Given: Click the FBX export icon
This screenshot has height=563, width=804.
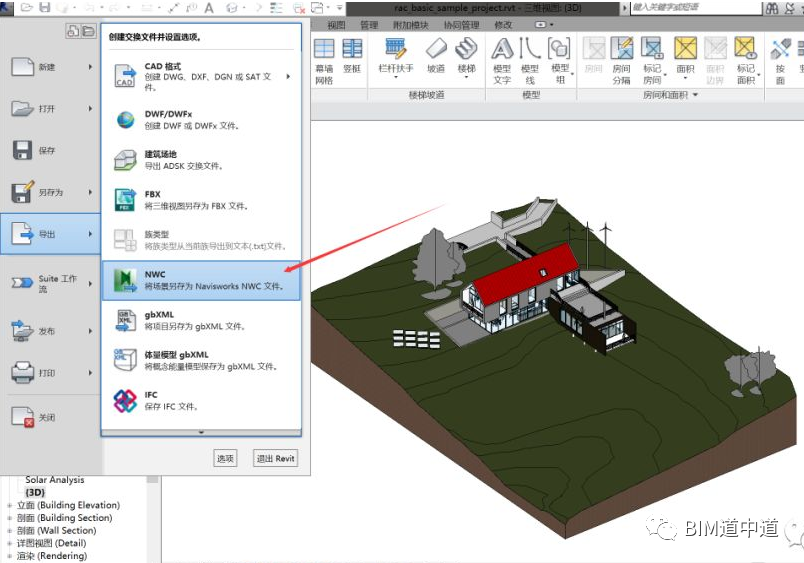Looking at the screenshot, I should pyautogui.click(x=125, y=200).
